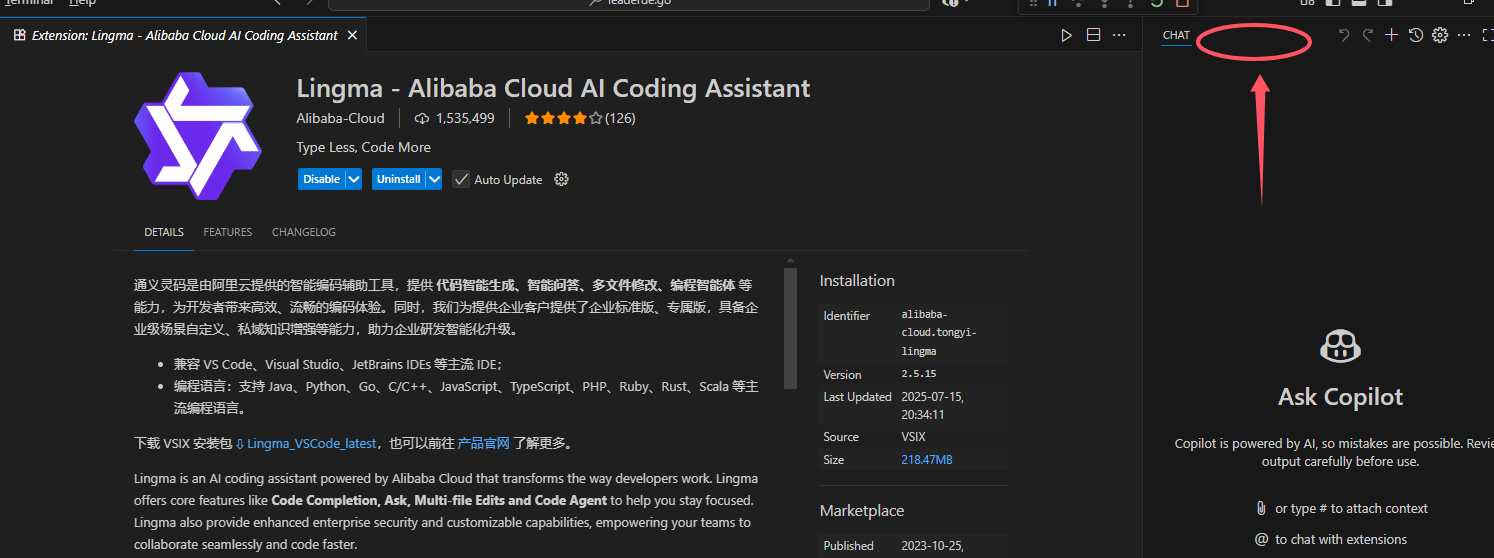Open the 产品官网 link

pos(484,443)
